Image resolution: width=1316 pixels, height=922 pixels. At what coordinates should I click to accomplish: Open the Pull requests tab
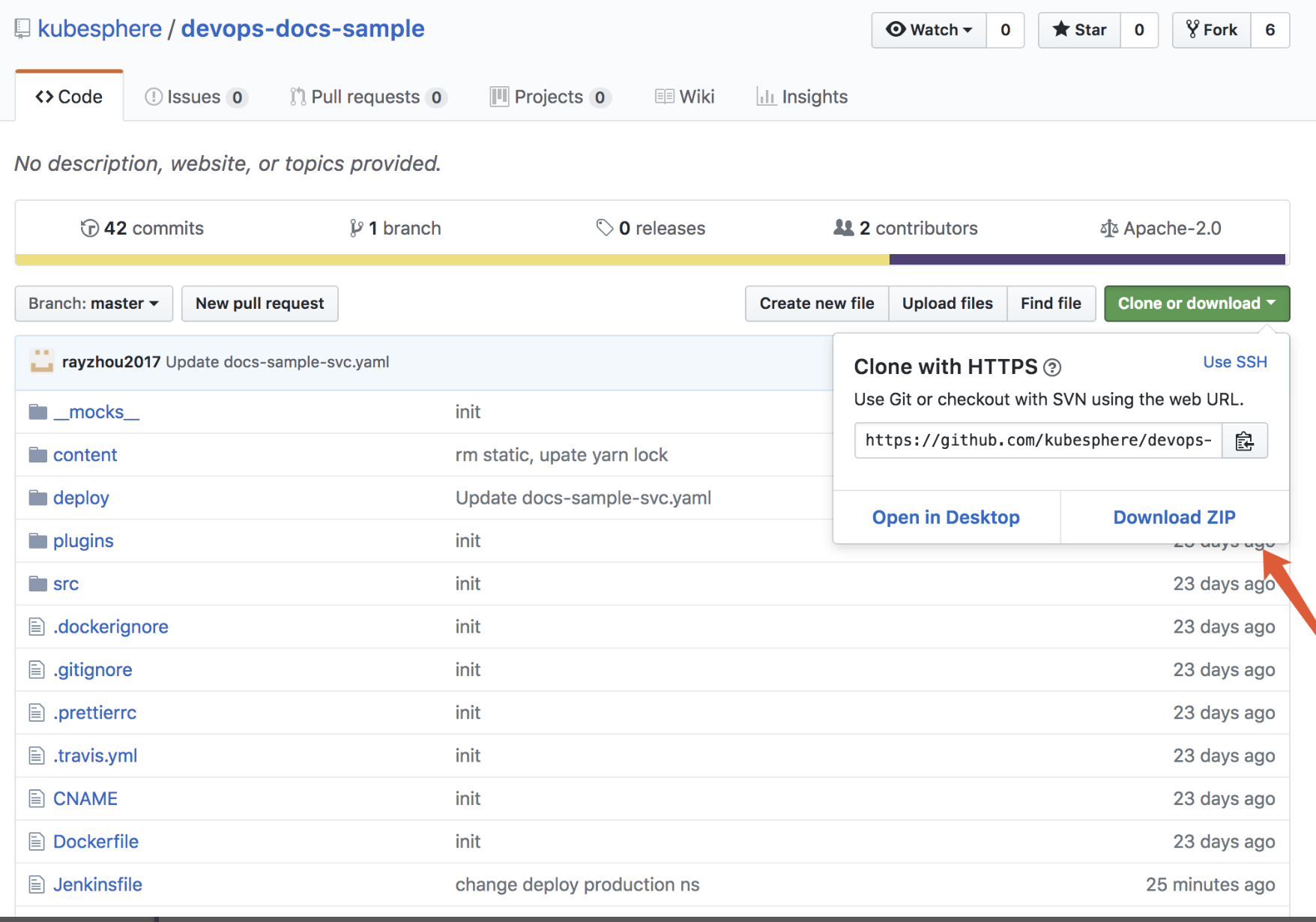coord(368,97)
